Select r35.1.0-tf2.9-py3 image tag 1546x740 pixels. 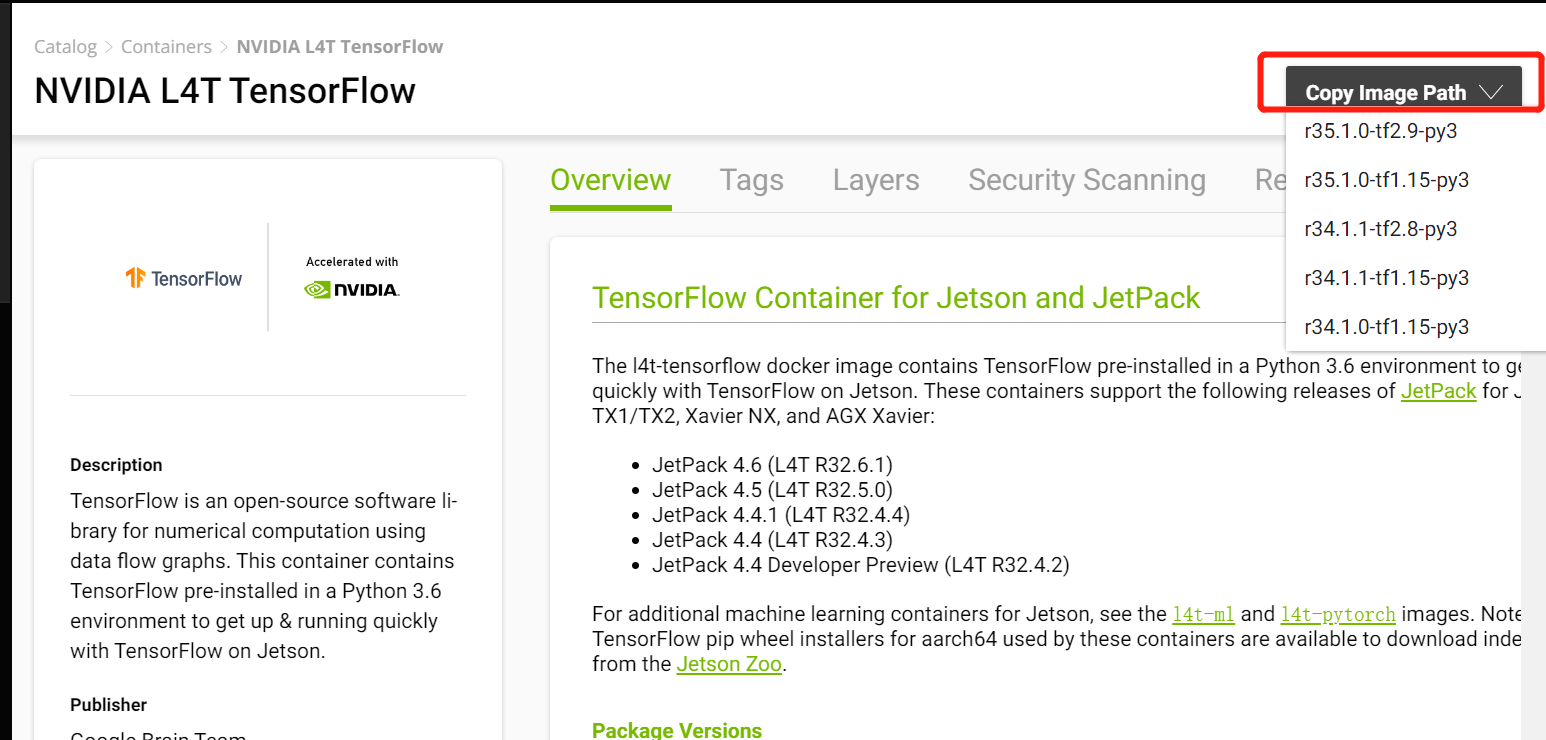(1386, 131)
